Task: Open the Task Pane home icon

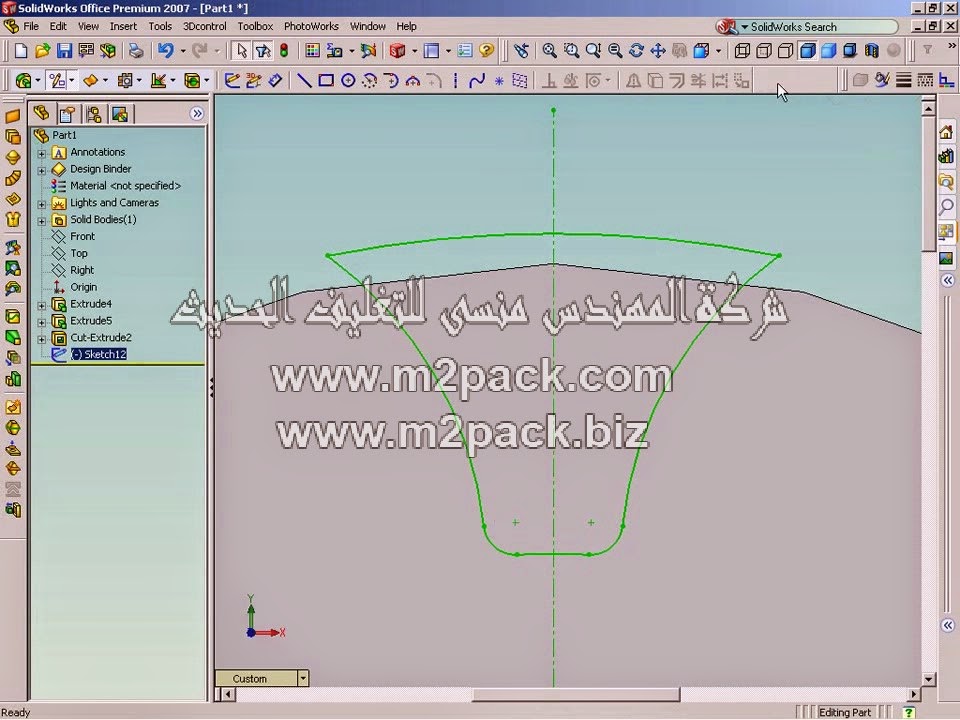Action: (947, 132)
